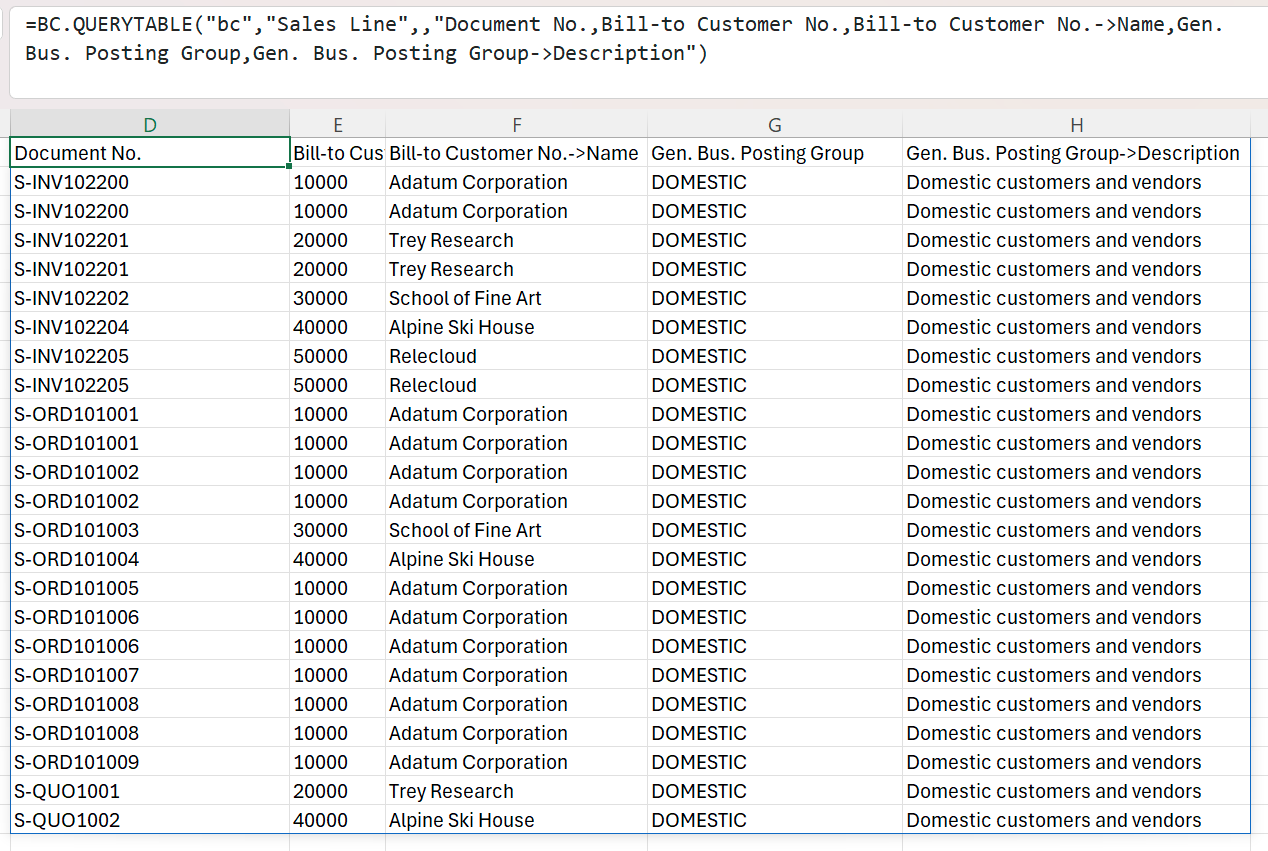Select cell 'S-ORD101004'

150,559
